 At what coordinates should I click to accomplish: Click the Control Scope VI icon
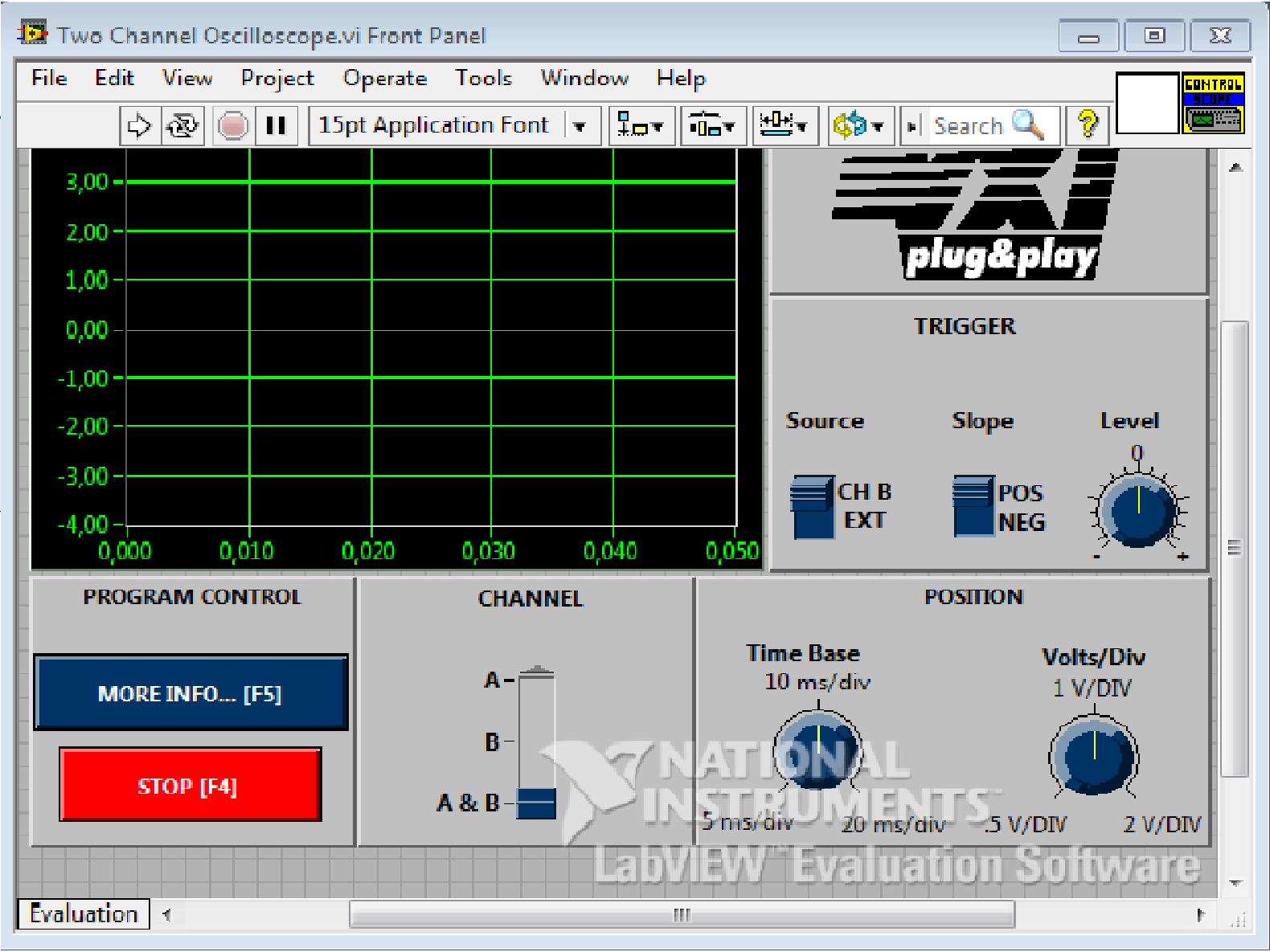1213,103
